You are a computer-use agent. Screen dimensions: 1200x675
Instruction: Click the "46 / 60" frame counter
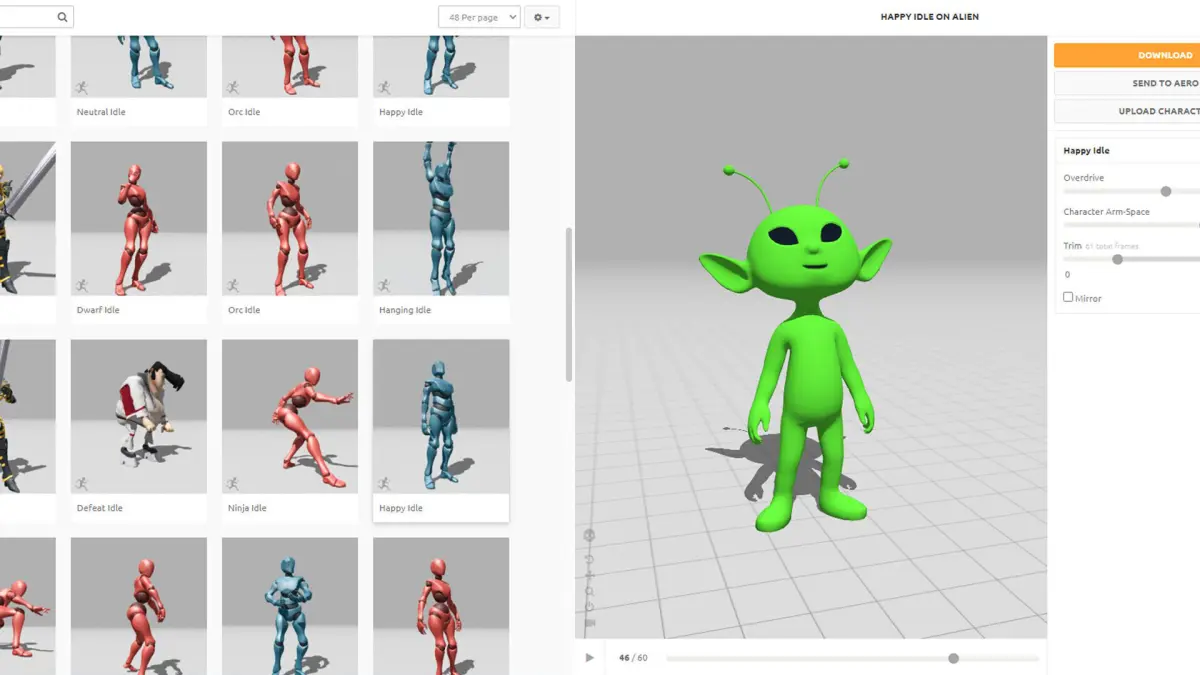click(x=633, y=658)
